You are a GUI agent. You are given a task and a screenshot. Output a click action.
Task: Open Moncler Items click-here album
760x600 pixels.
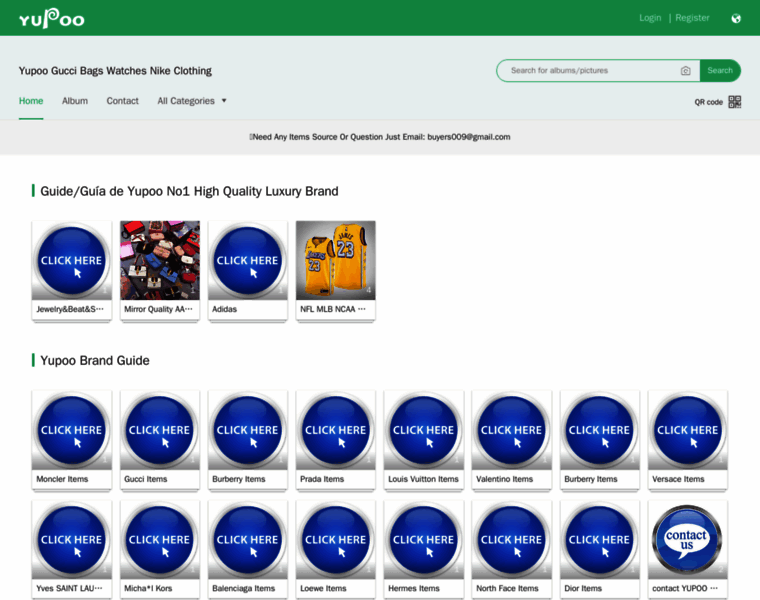point(72,430)
